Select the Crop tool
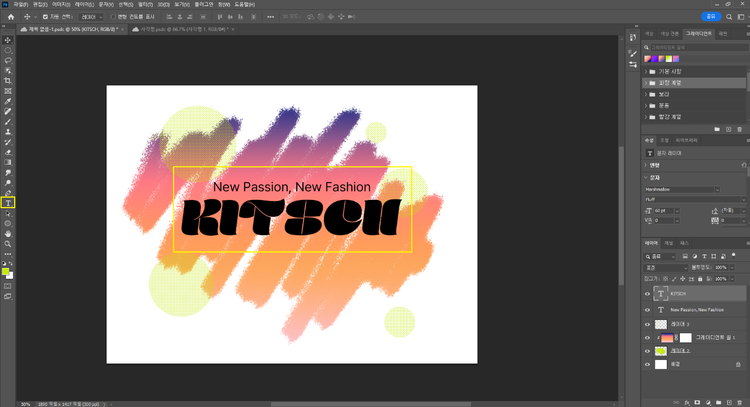This screenshot has width=750, height=407. coord(8,80)
